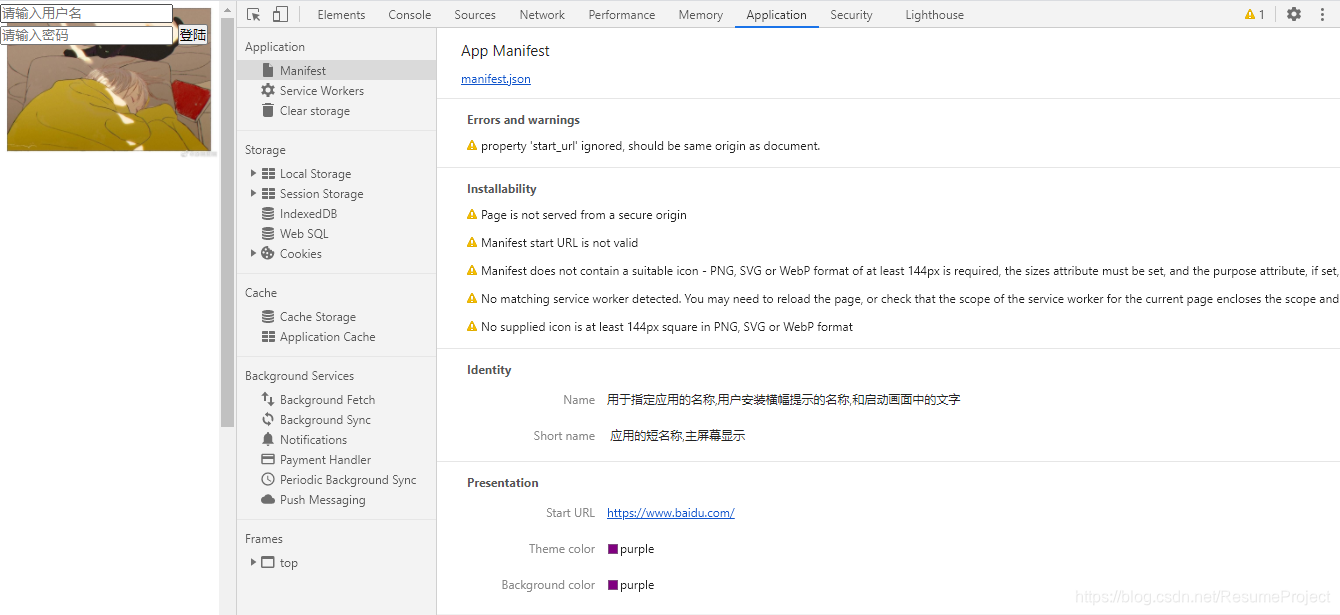The width and height of the screenshot is (1340, 615).
Task: Select Cache Storage entry
Action: 318,316
